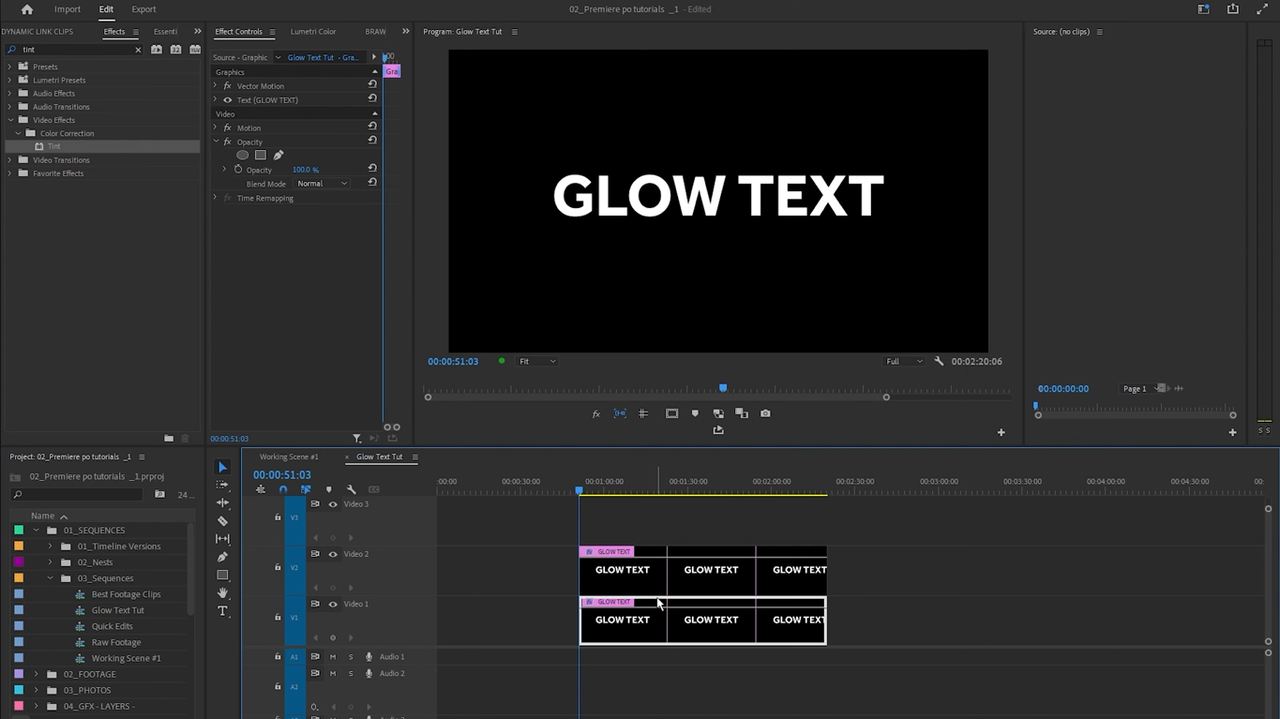Choose free draw bezier mask pen
The width and height of the screenshot is (1280, 719).
[x=278, y=155]
